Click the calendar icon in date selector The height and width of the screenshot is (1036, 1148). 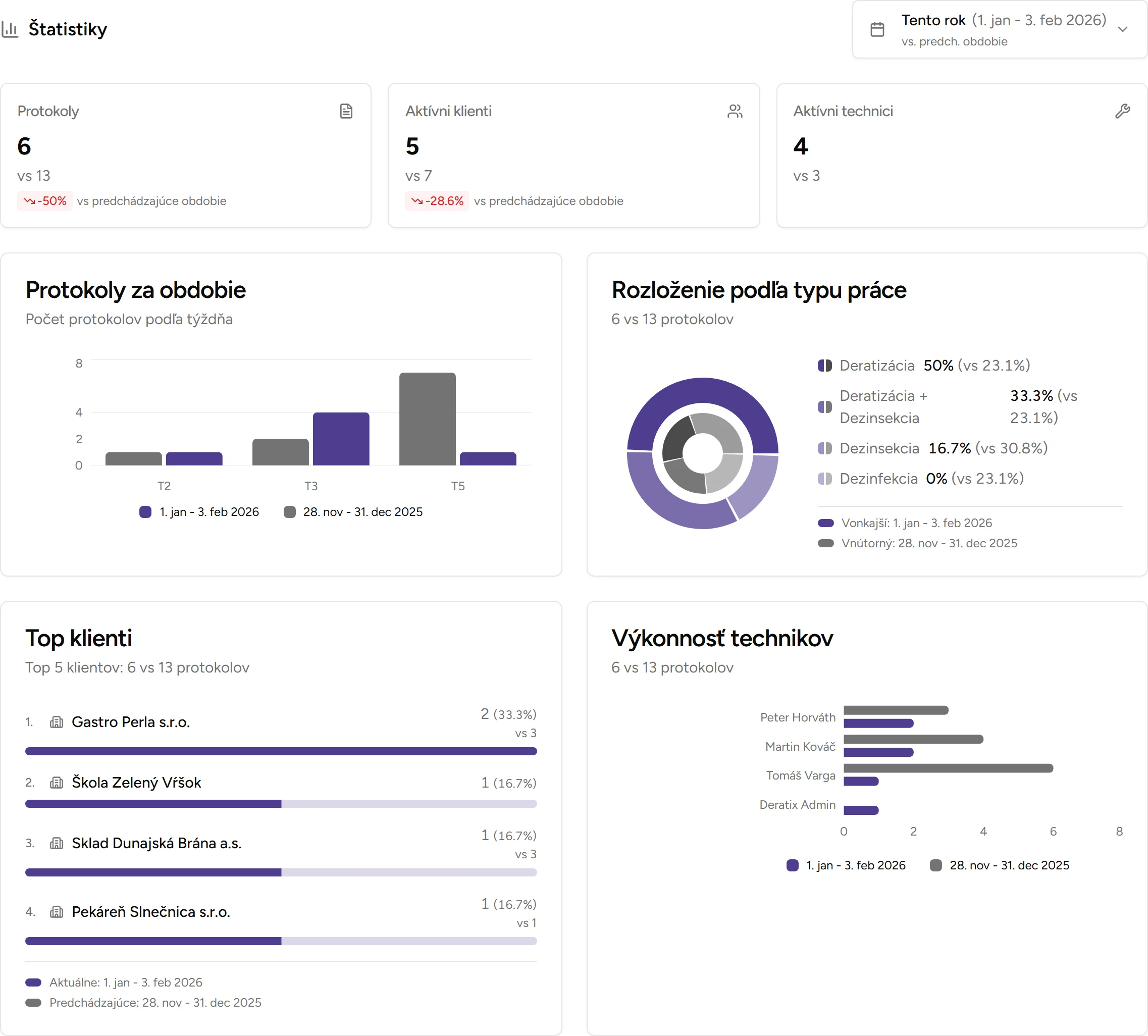pyautogui.click(x=877, y=29)
